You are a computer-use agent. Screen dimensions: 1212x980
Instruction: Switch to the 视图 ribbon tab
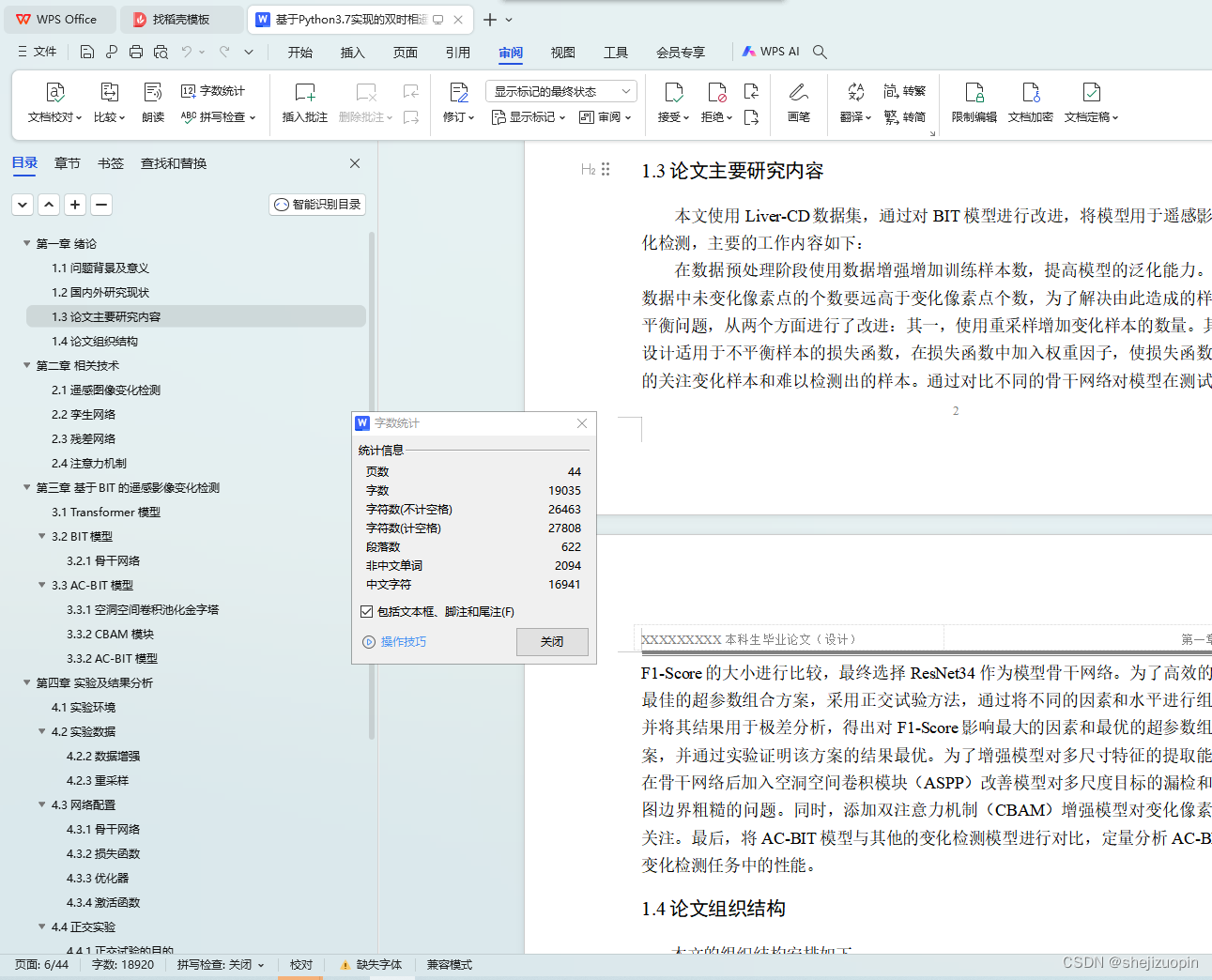(x=562, y=53)
